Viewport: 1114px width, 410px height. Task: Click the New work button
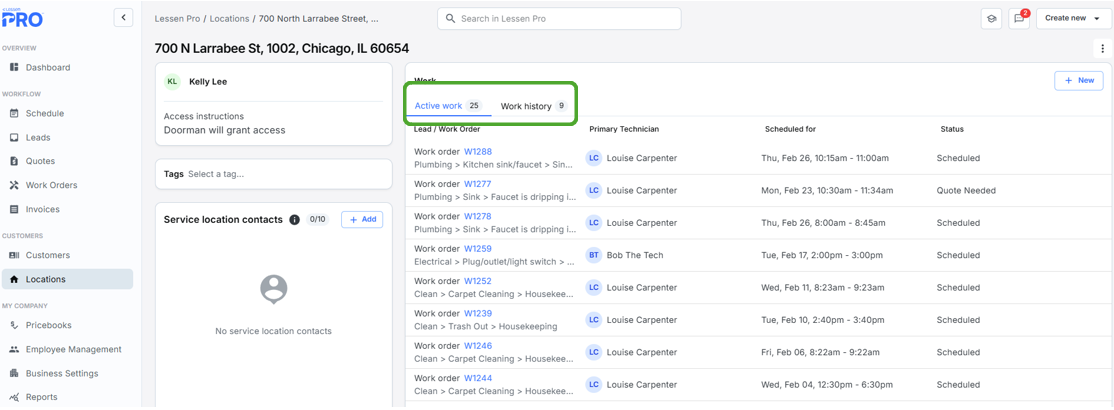pos(1078,80)
